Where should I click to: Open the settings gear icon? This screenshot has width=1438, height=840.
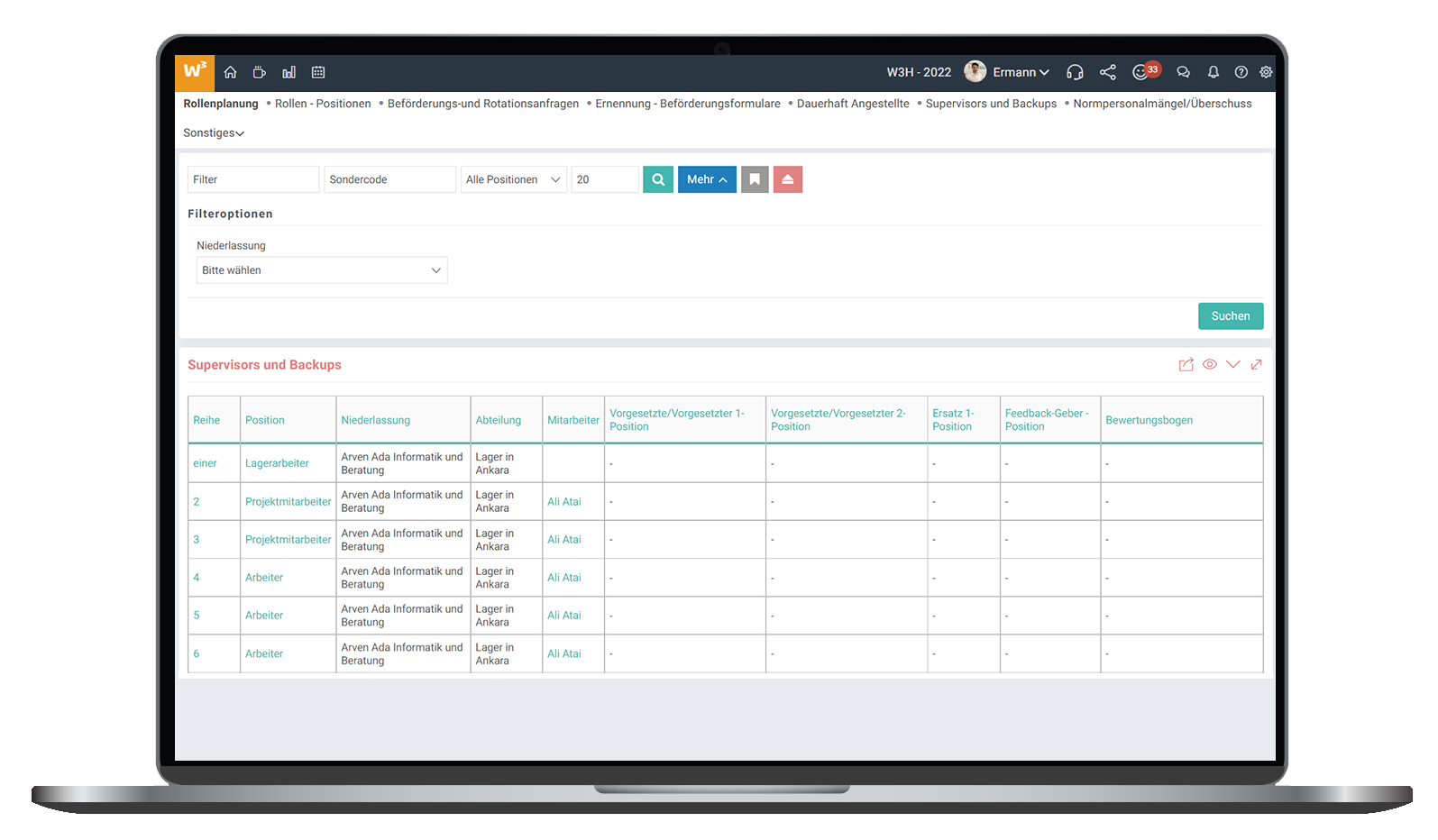(x=1266, y=72)
